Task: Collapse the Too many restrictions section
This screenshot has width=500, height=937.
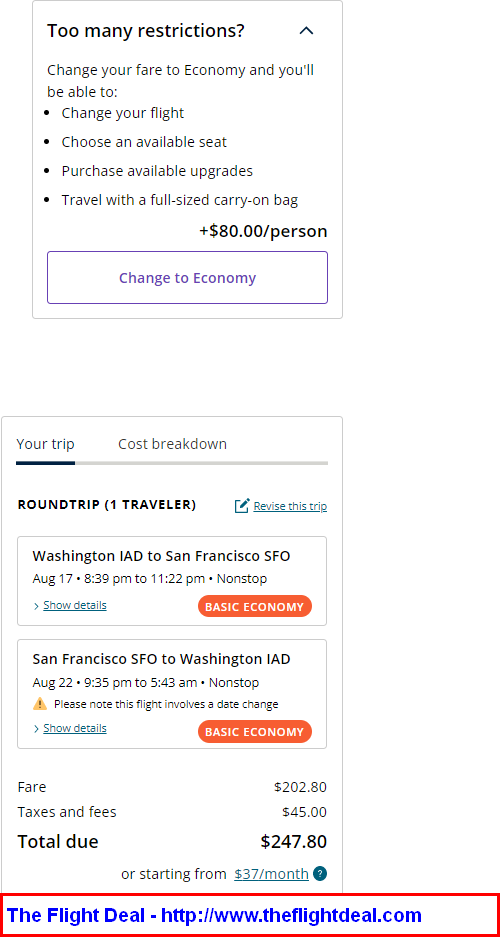Action: pos(306,30)
